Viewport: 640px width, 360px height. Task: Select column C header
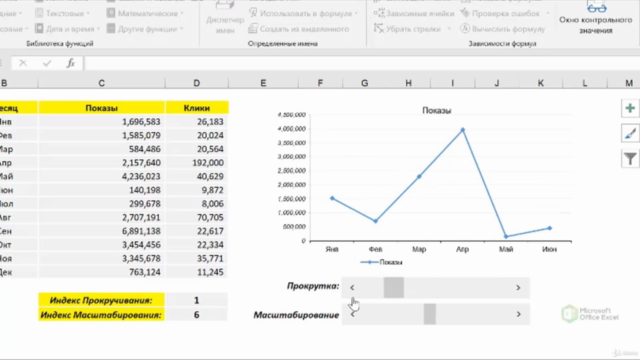point(102,83)
